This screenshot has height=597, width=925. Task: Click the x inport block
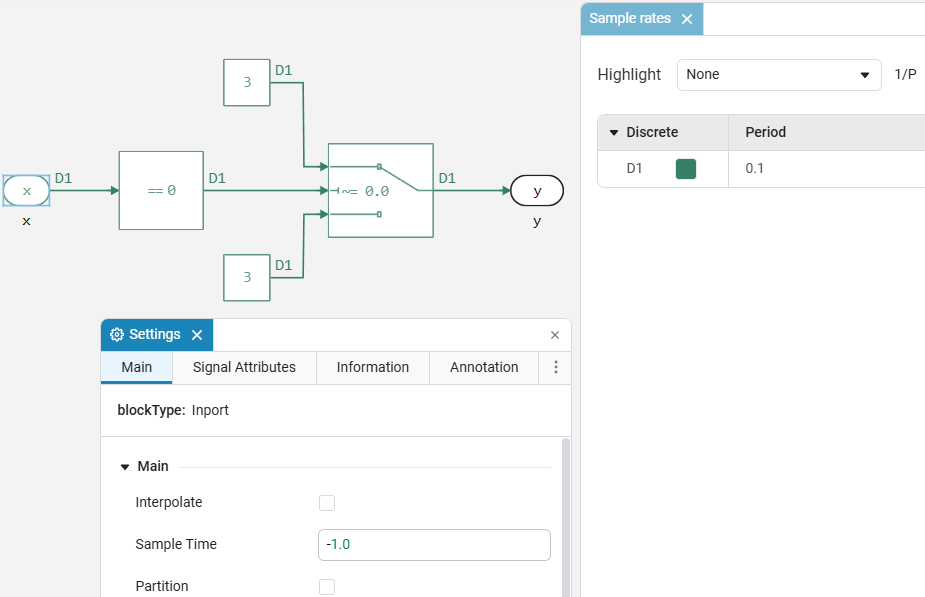coord(26,190)
